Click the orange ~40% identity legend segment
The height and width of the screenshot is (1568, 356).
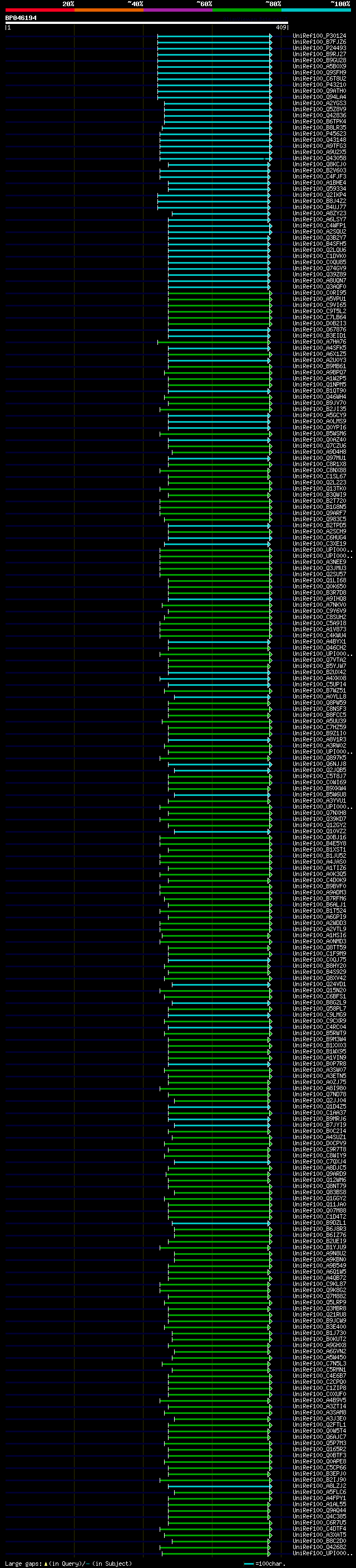coord(109,10)
